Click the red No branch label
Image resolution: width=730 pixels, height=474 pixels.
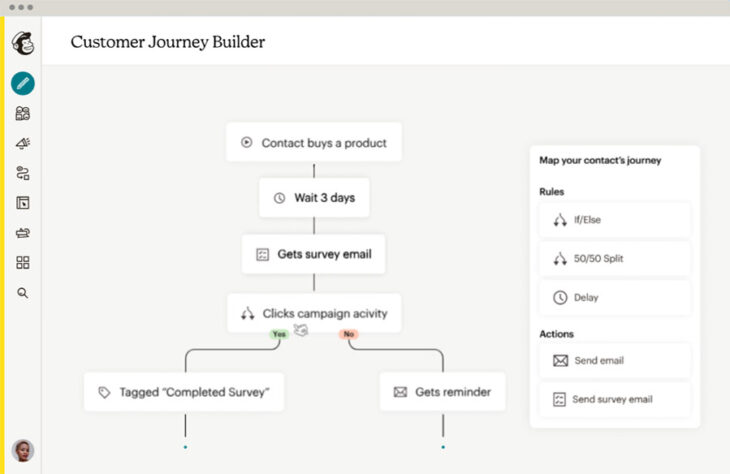(x=348, y=334)
